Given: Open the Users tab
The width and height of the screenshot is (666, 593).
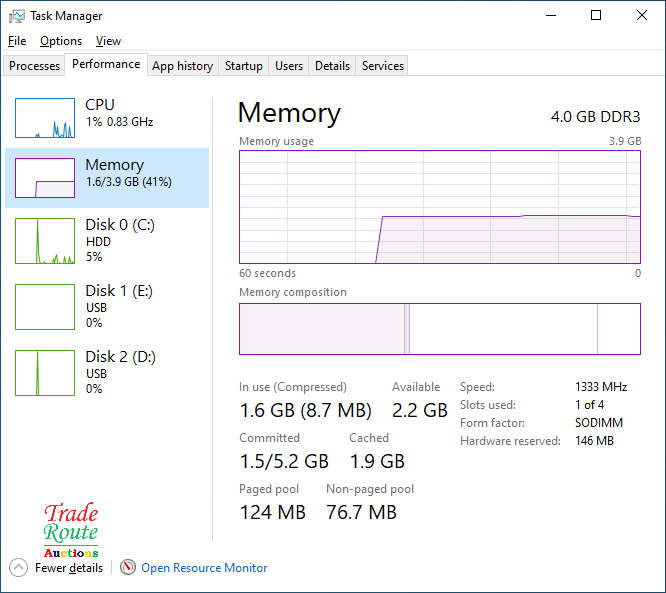Looking at the screenshot, I should [289, 66].
